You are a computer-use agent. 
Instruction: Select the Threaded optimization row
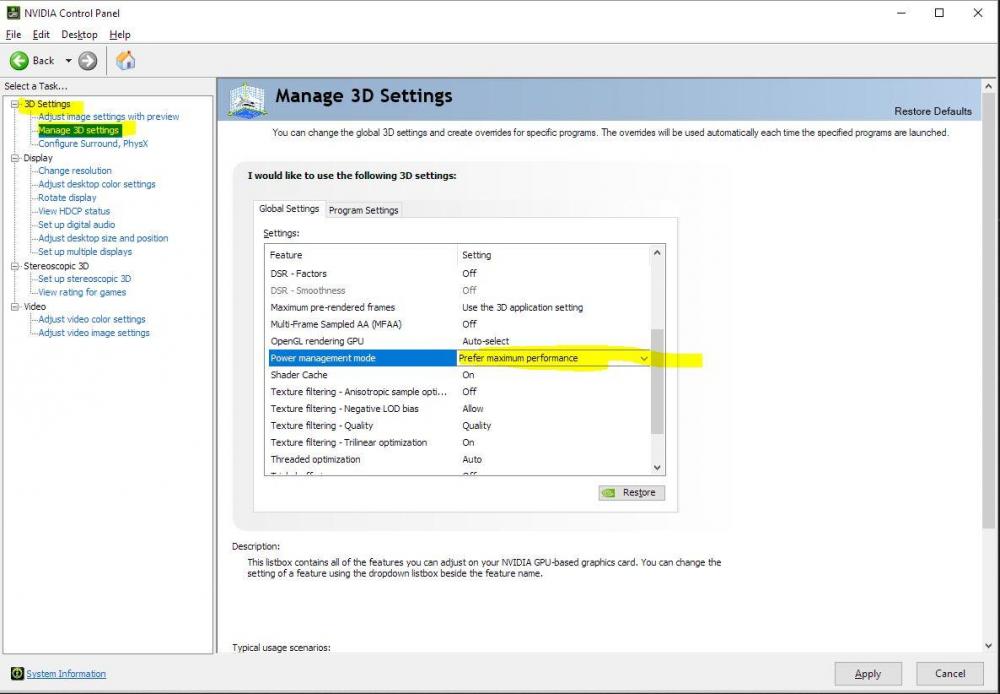[x=458, y=459]
